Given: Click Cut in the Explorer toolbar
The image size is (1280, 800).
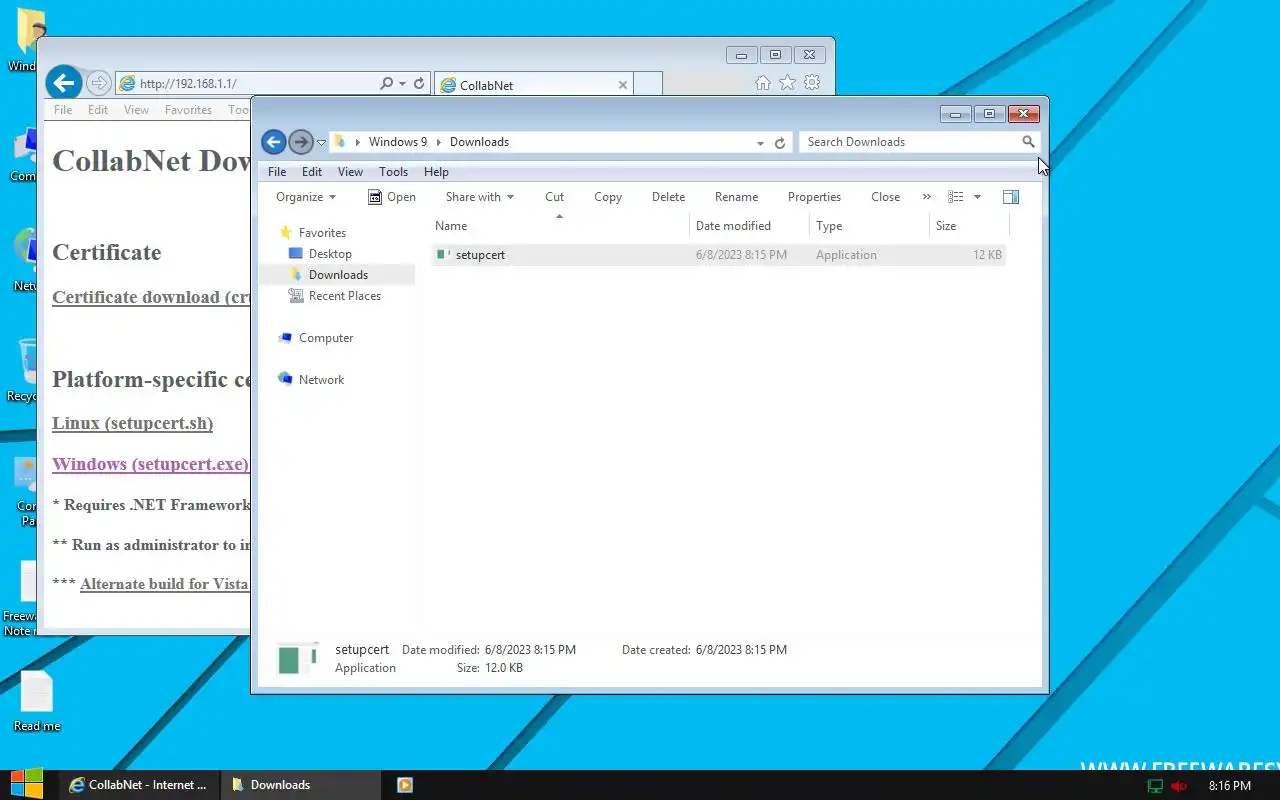Looking at the screenshot, I should [x=554, y=197].
